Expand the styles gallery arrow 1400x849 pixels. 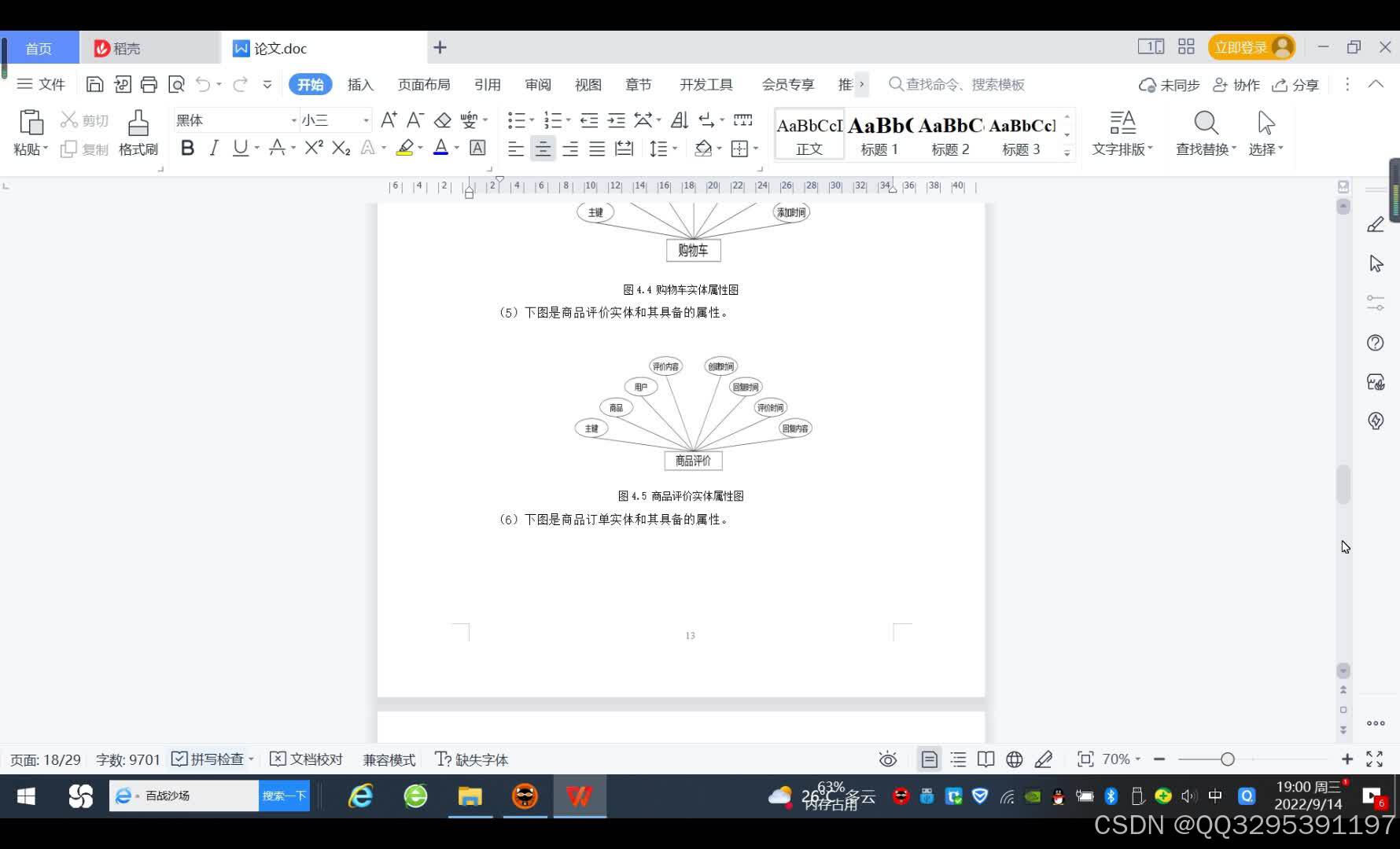pyautogui.click(x=1067, y=153)
